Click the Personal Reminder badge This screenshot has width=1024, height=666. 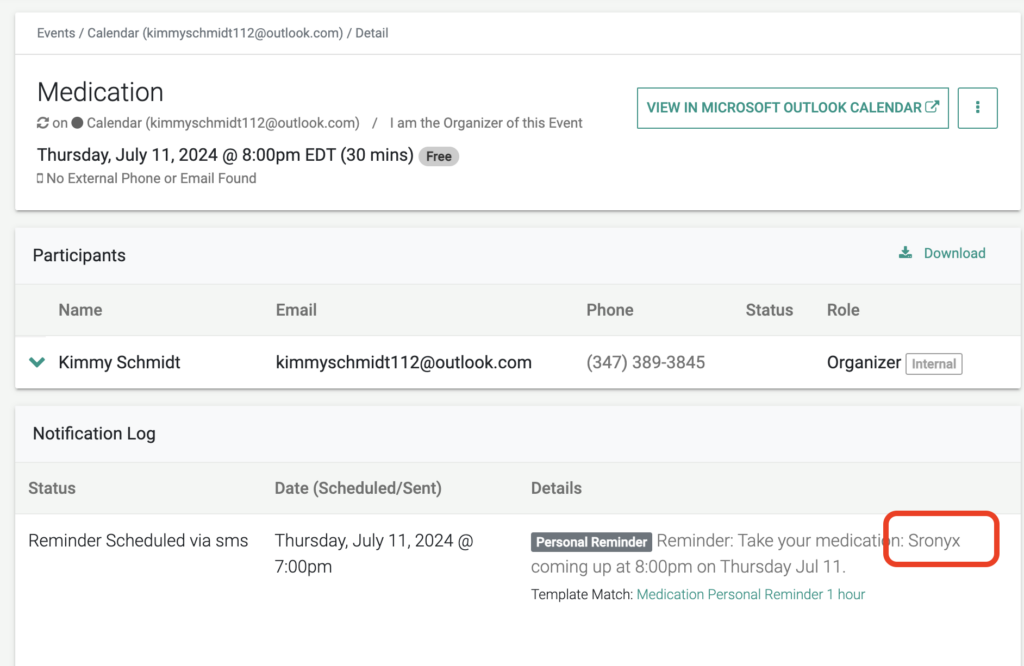point(591,542)
